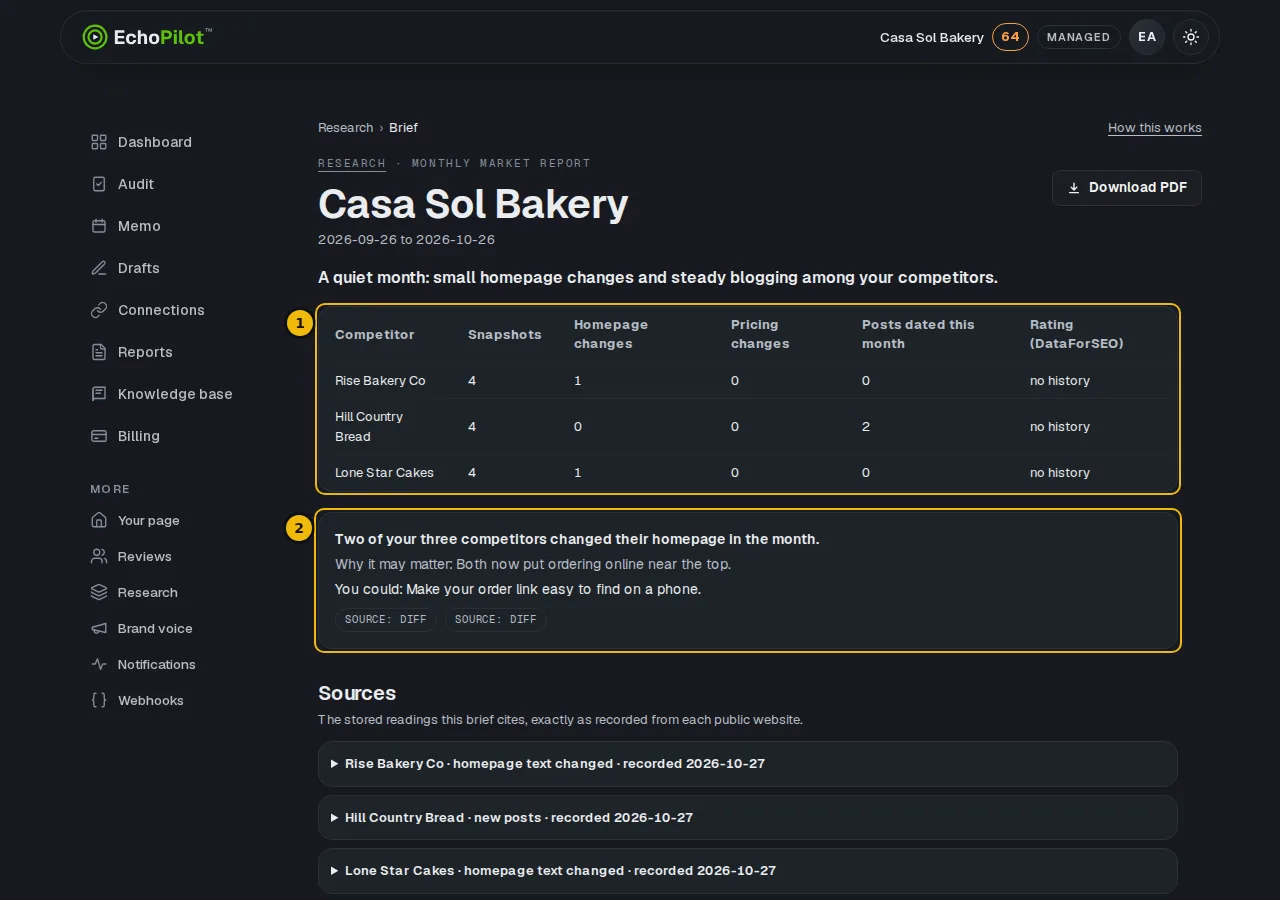Image resolution: width=1280 pixels, height=900 pixels.
Task: Expand Rise Bakery Co homepage text changed source
Action: pyautogui.click(x=748, y=764)
